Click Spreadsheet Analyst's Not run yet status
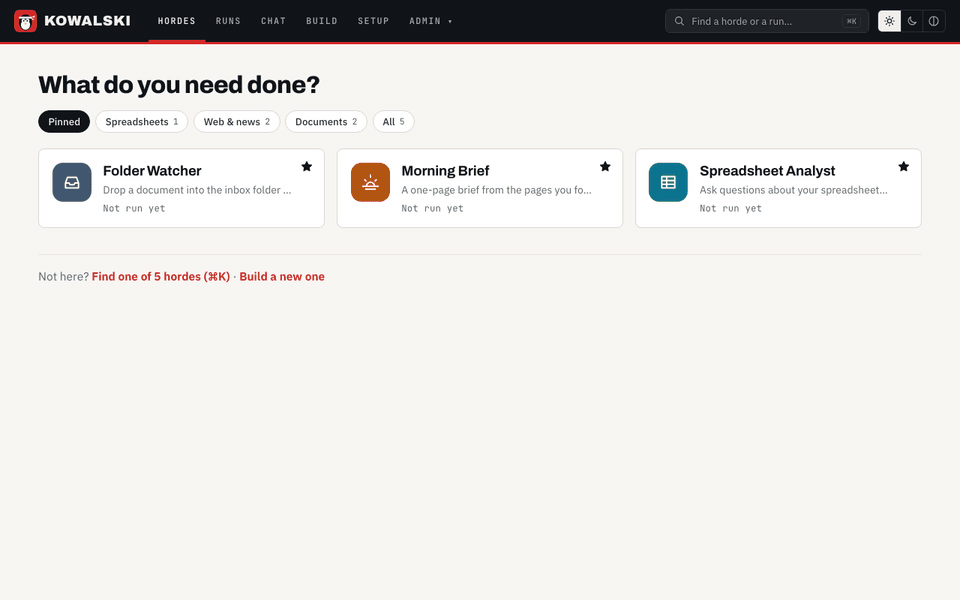 coord(730,208)
